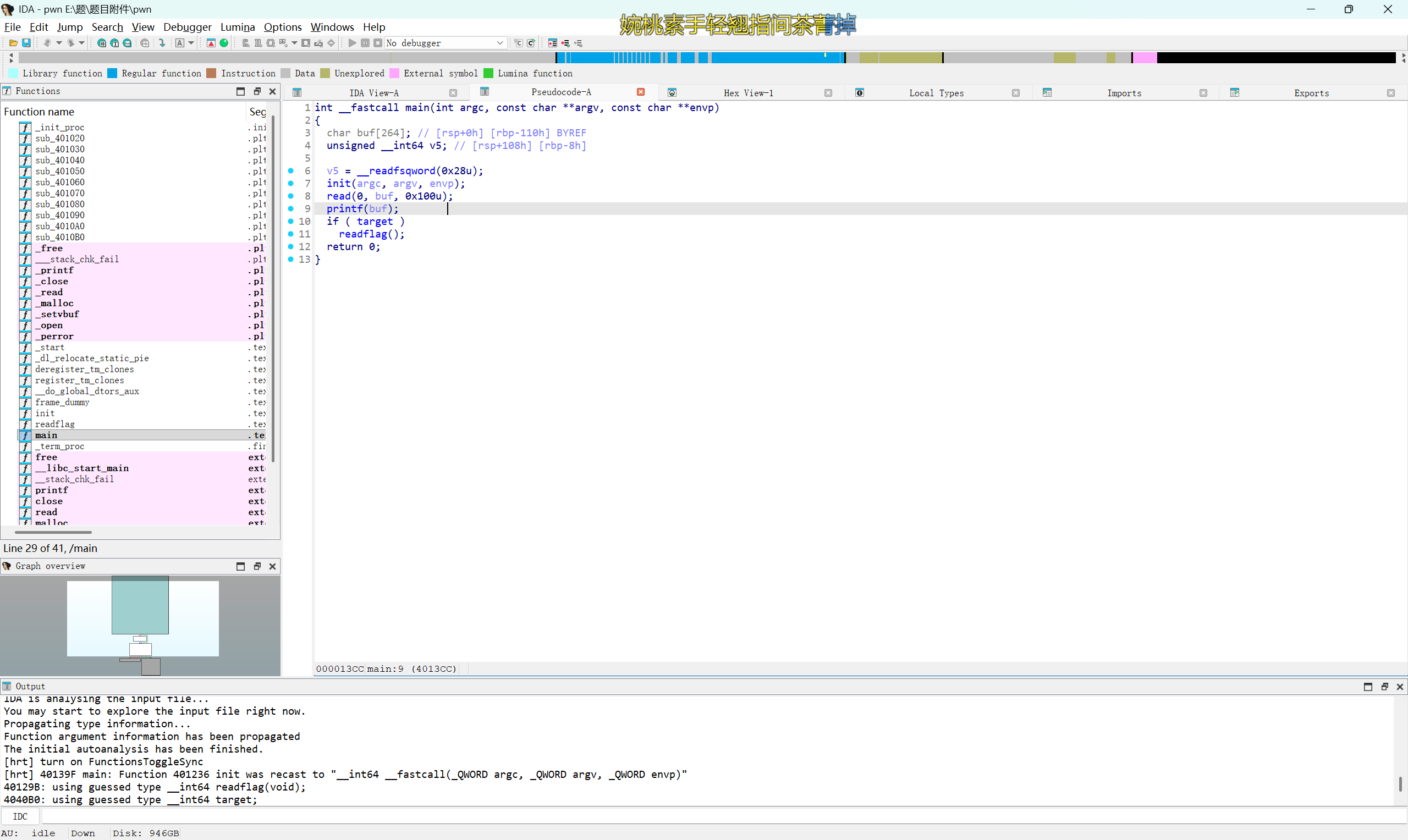The width and height of the screenshot is (1408, 840).
Task: Toggle breakpoint dot on line 6
Action: point(291,170)
